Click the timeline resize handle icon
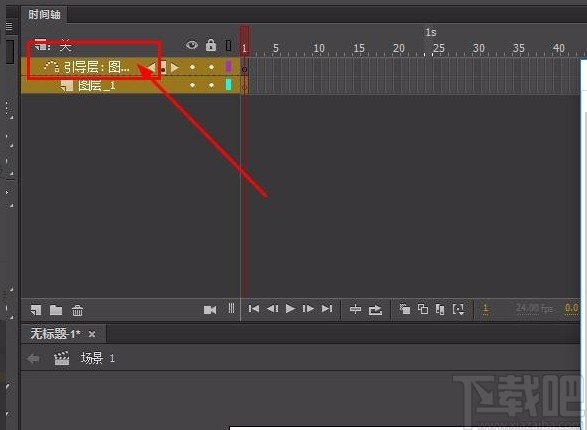 [231, 308]
